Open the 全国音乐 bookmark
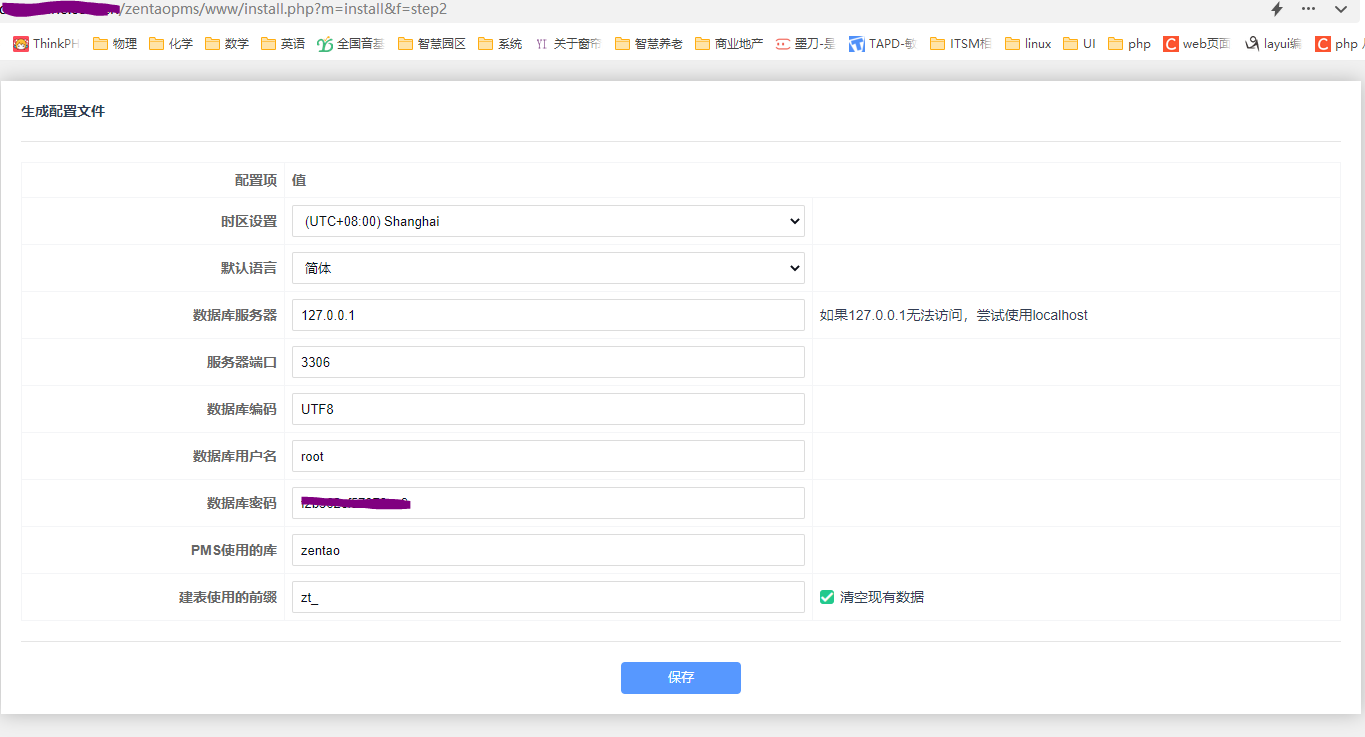Viewport: 1365px width, 737px height. pos(350,44)
